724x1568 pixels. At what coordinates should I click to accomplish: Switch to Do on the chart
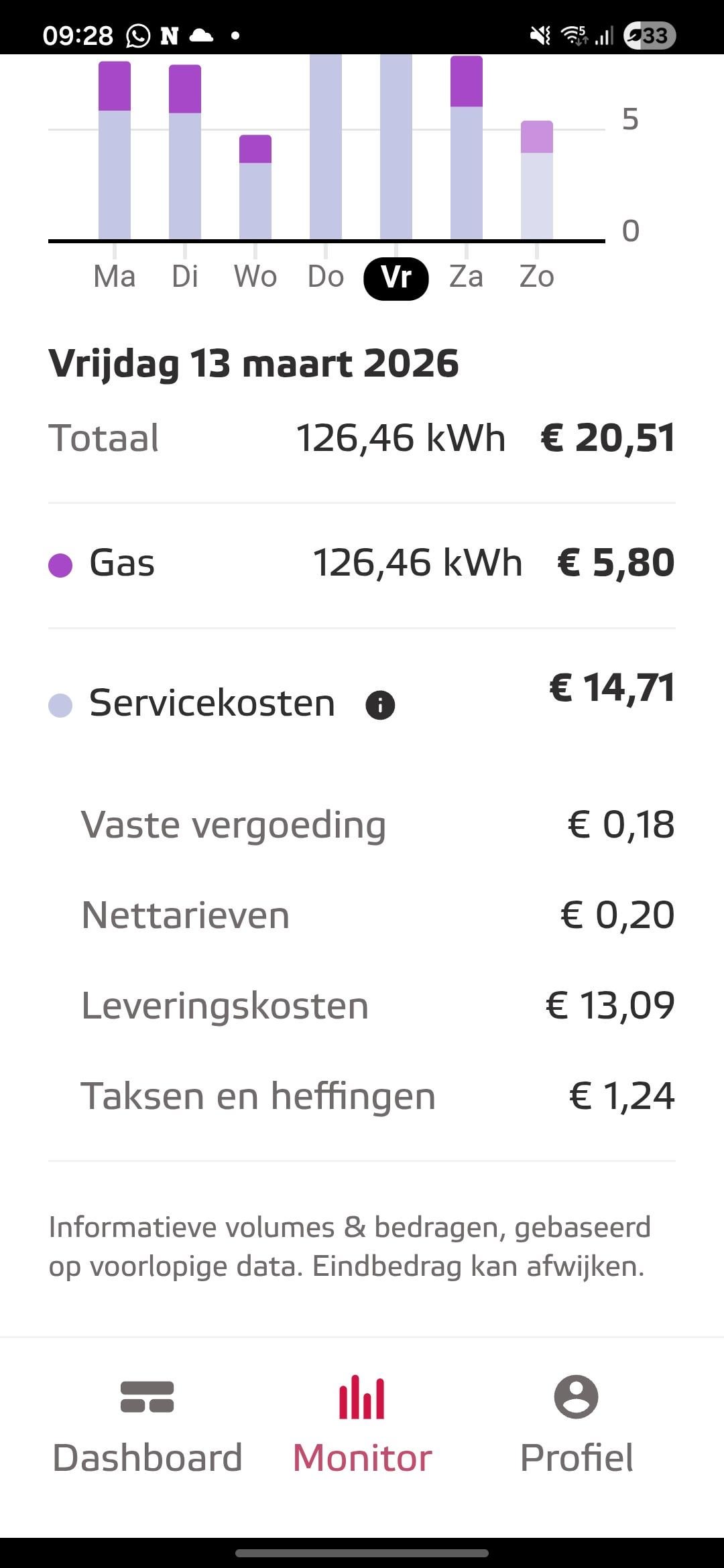pyautogui.click(x=326, y=277)
